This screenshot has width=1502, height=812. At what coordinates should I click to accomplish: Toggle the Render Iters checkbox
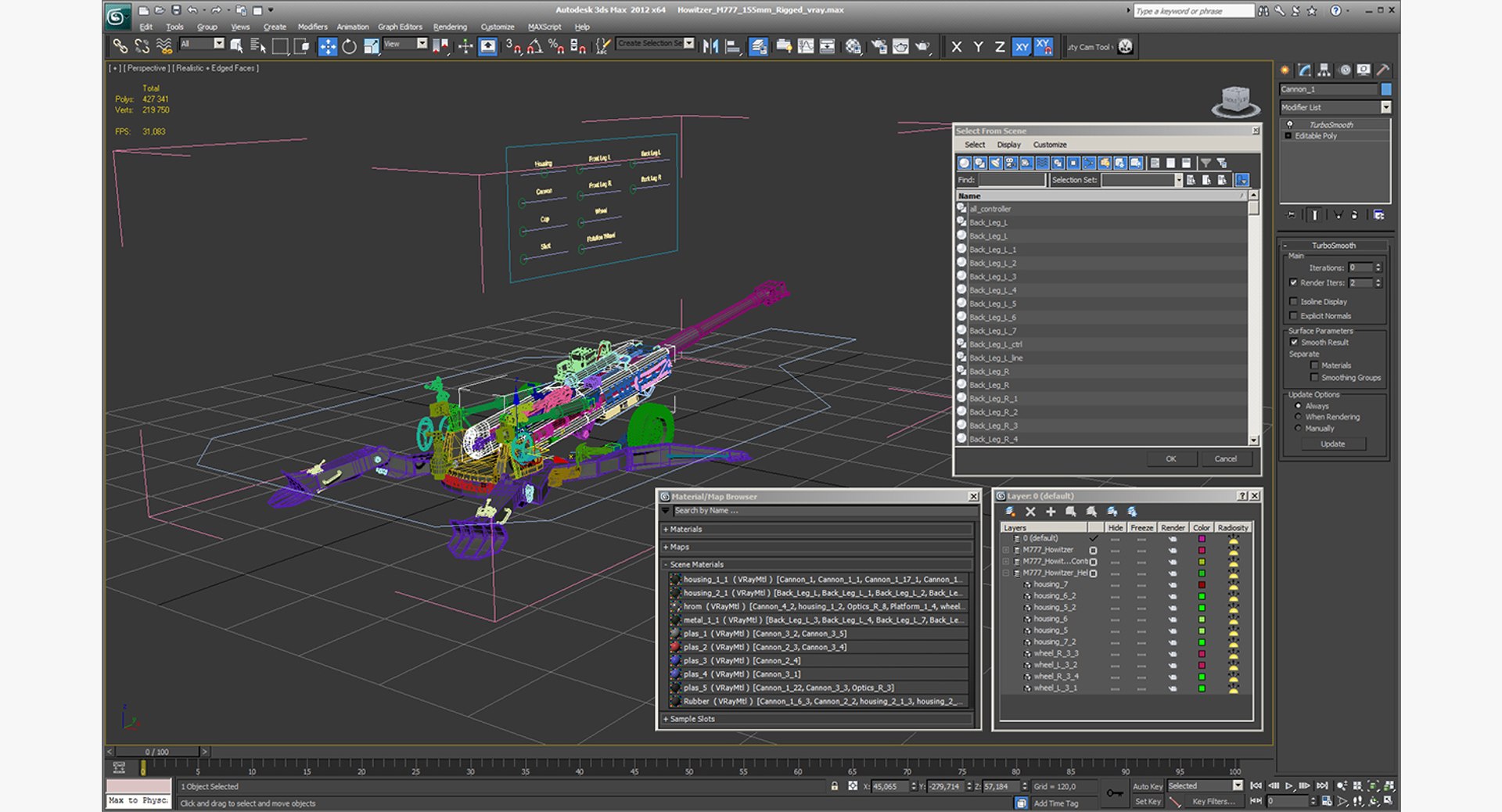click(x=1293, y=282)
